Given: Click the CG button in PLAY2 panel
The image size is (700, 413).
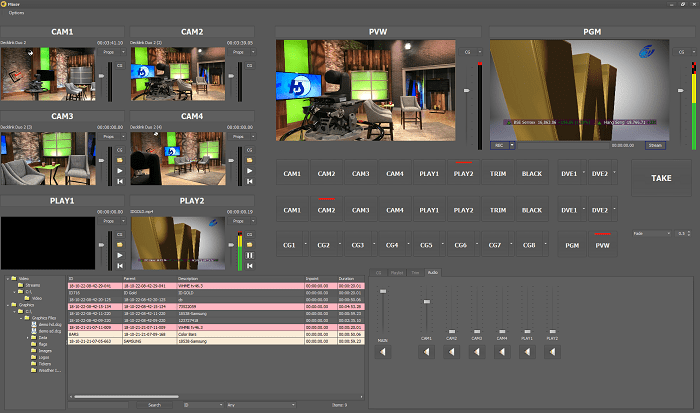Looking at the screenshot, I should pos(250,234).
